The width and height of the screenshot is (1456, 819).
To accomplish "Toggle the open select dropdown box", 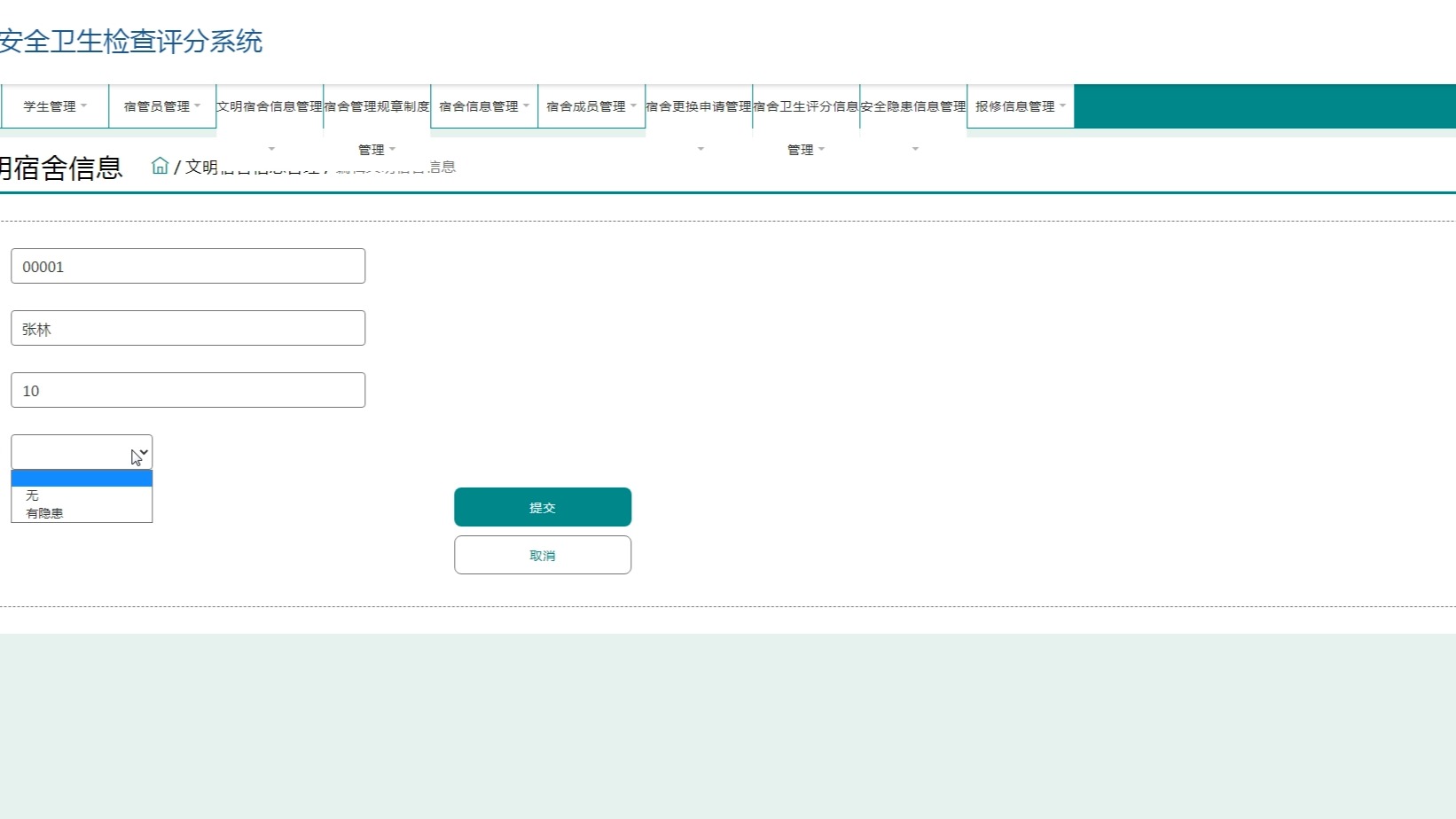I will click(x=82, y=452).
